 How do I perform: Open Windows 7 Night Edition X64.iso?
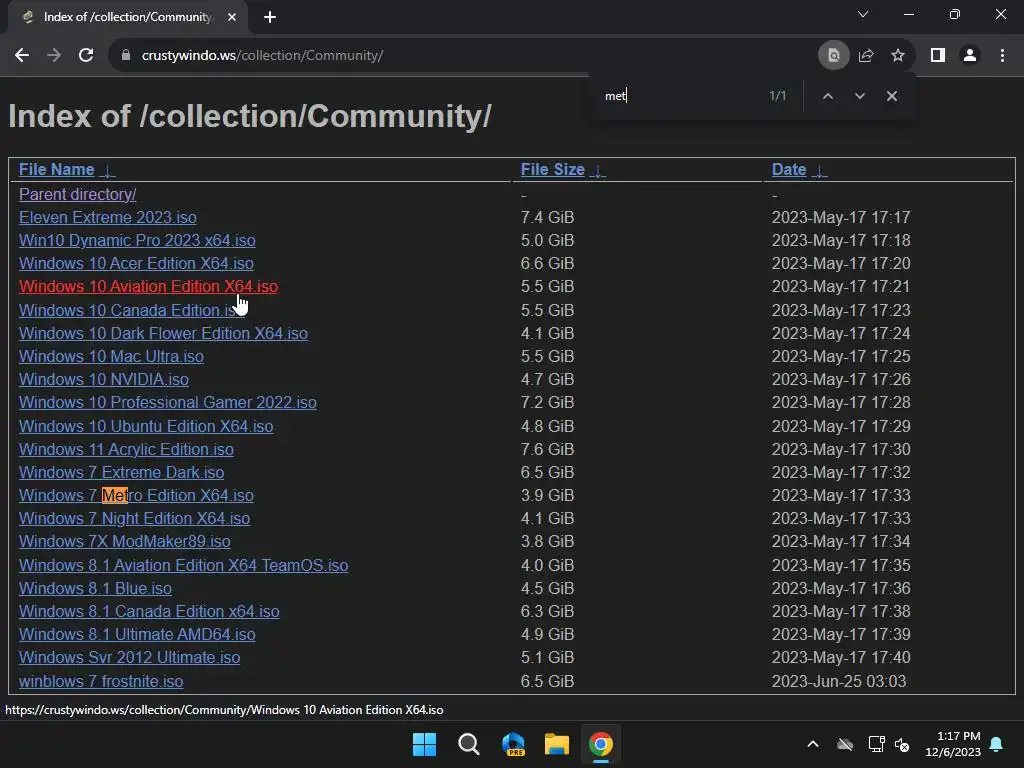tap(135, 519)
